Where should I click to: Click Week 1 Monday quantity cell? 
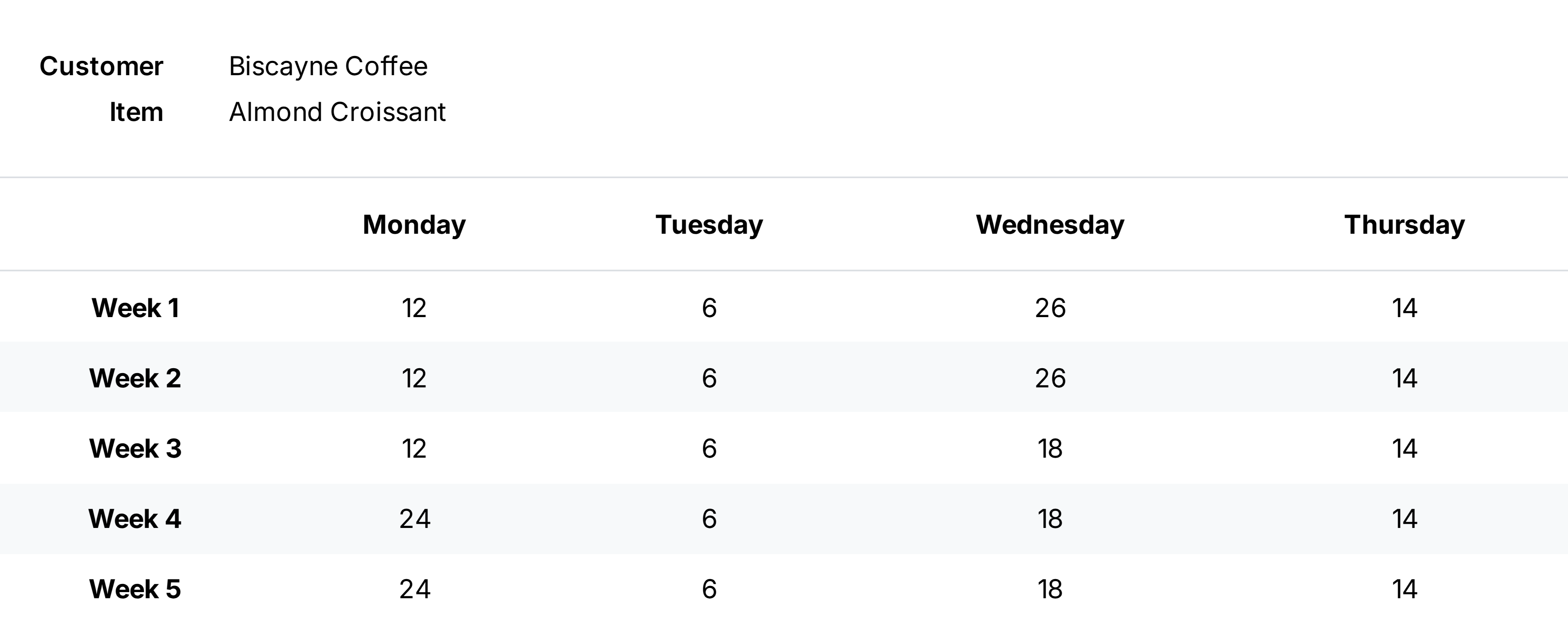click(x=414, y=308)
